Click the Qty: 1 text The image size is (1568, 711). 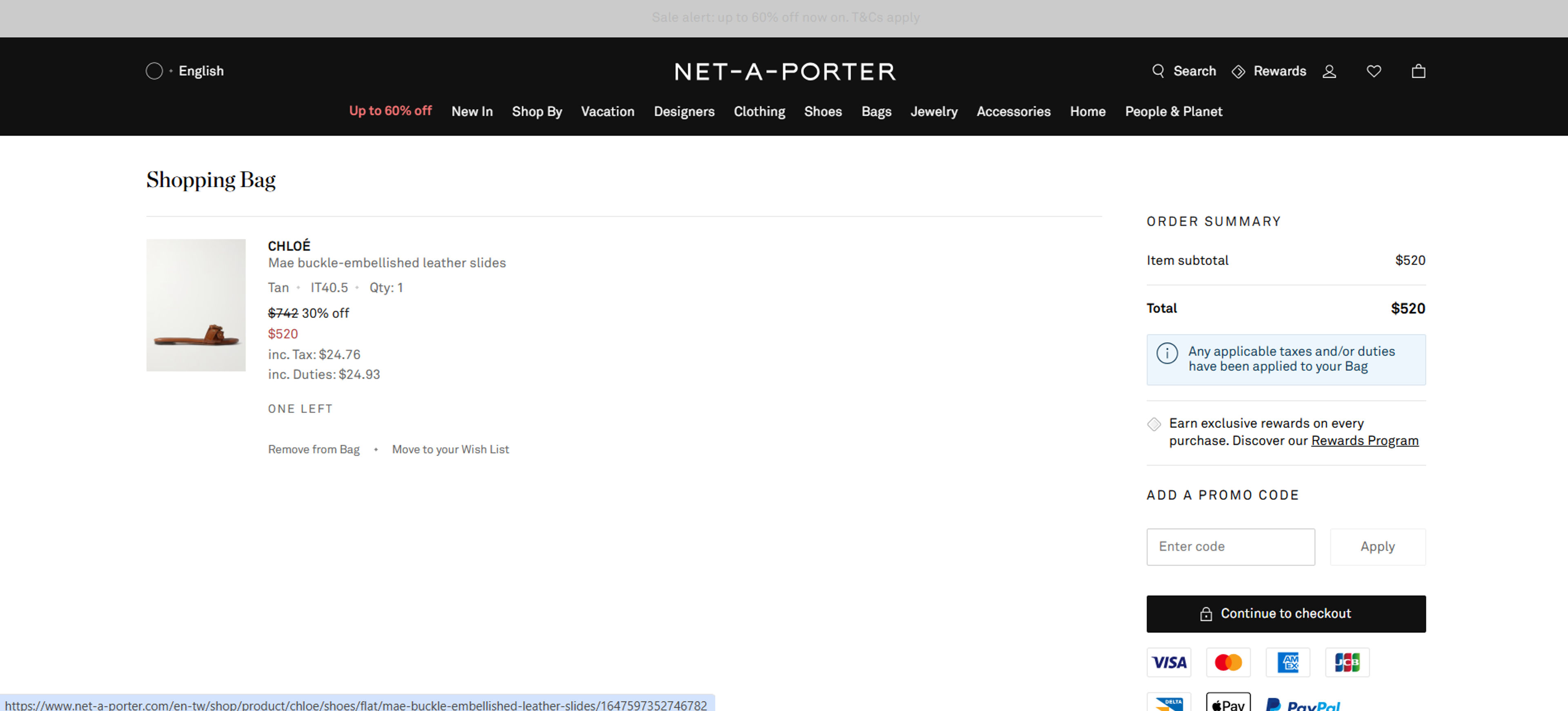(386, 288)
